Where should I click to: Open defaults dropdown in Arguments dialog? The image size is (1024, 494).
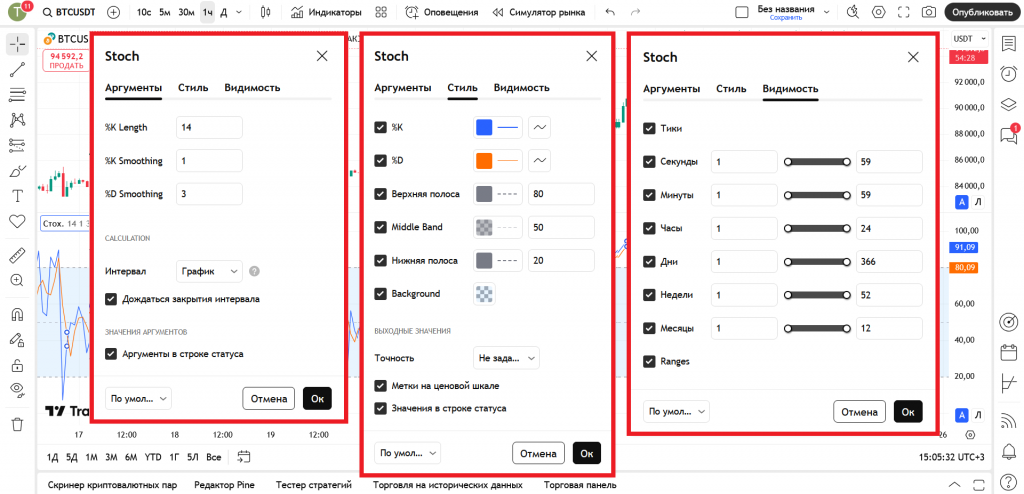pyautogui.click(x=138, y=398)
